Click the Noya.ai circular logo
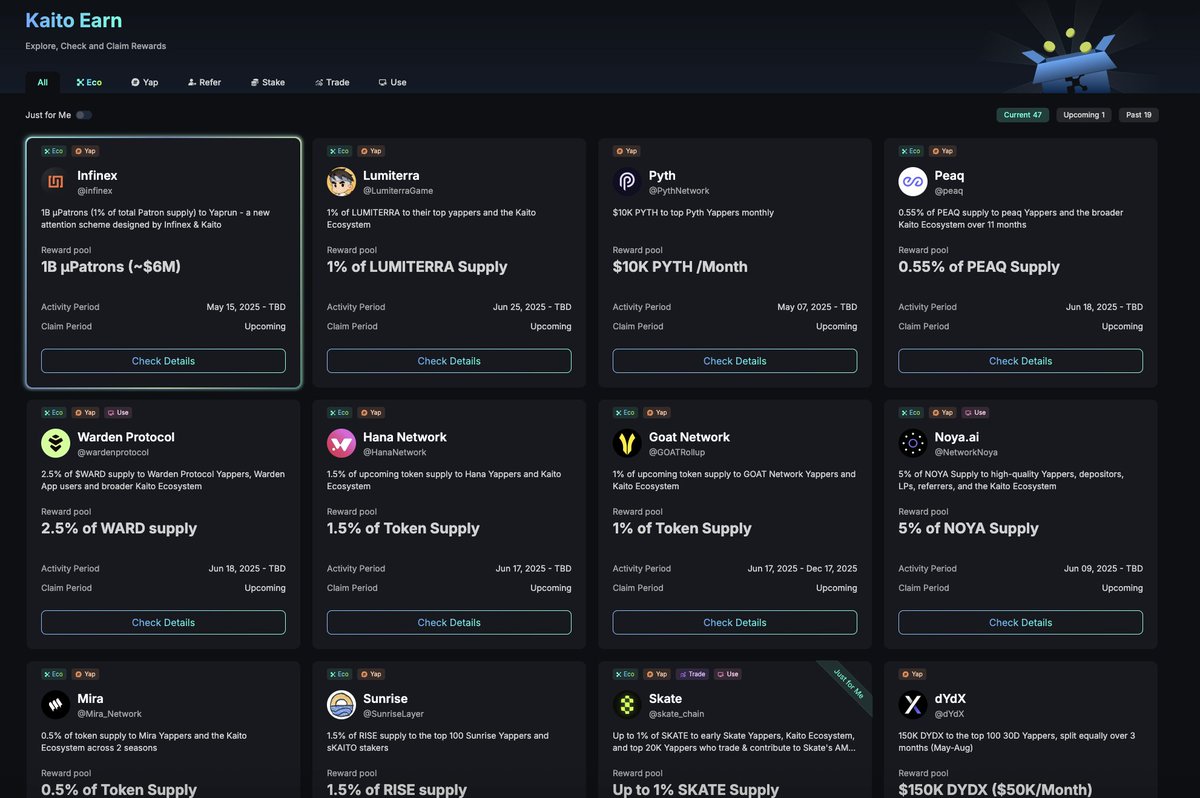Viewport: 1200px width, 798px height. [x=913, y=443]
